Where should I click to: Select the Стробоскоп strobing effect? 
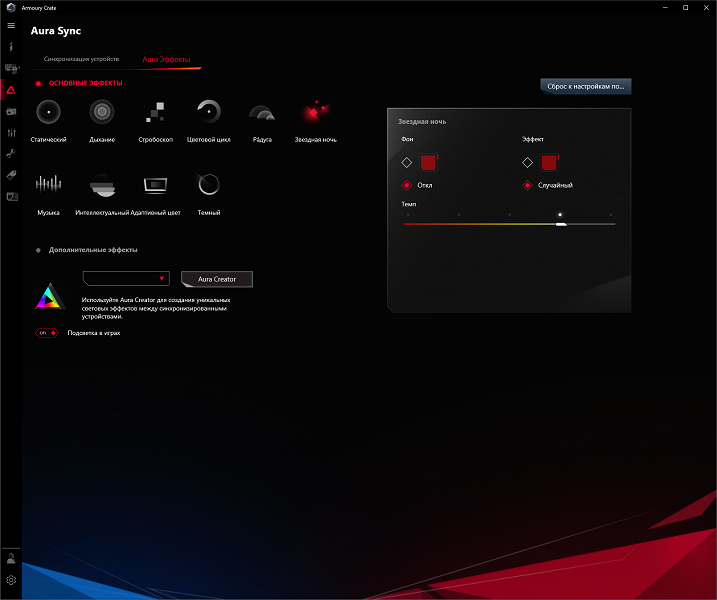pos(155,112)
